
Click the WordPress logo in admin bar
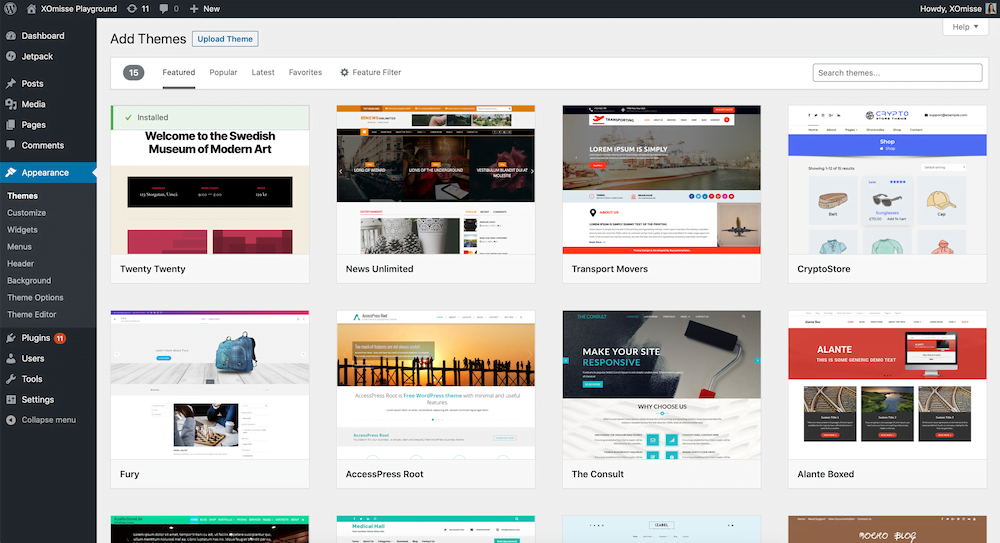(10, 9)
